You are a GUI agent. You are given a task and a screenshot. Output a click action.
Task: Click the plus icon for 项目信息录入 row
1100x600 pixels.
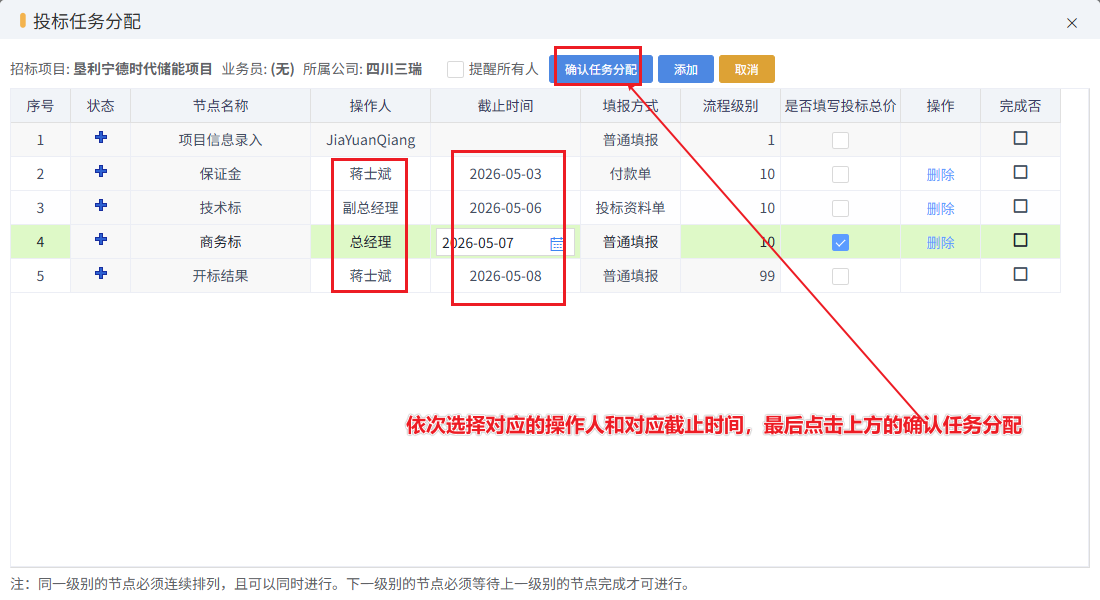pos(101,138)
